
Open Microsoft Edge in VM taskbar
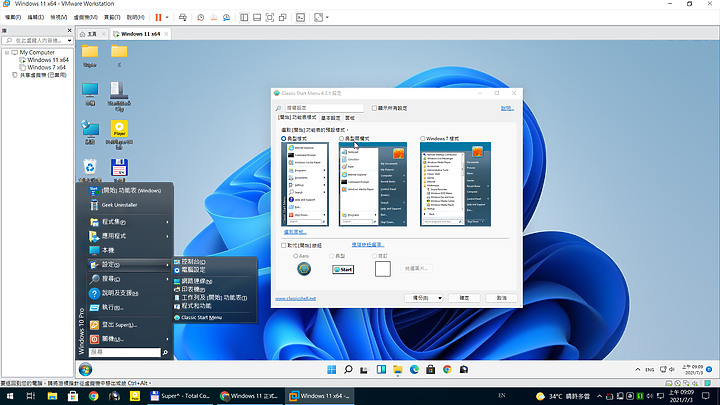[414, 370]
